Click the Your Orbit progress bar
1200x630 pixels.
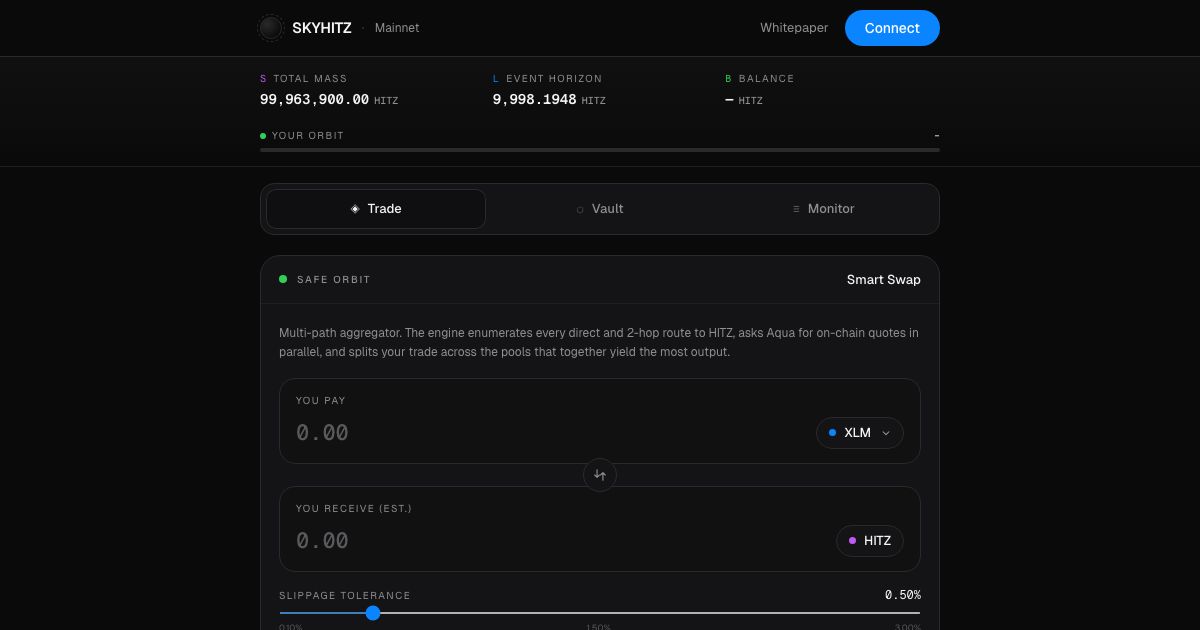pos(600,150)
